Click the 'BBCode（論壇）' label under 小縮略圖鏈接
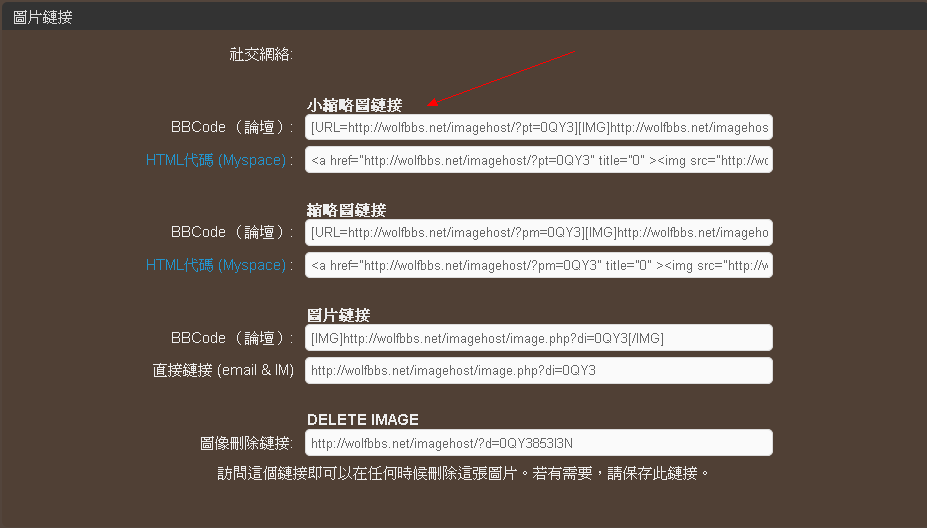The height and width of the screenshot is (528, 927). point(232,127)
